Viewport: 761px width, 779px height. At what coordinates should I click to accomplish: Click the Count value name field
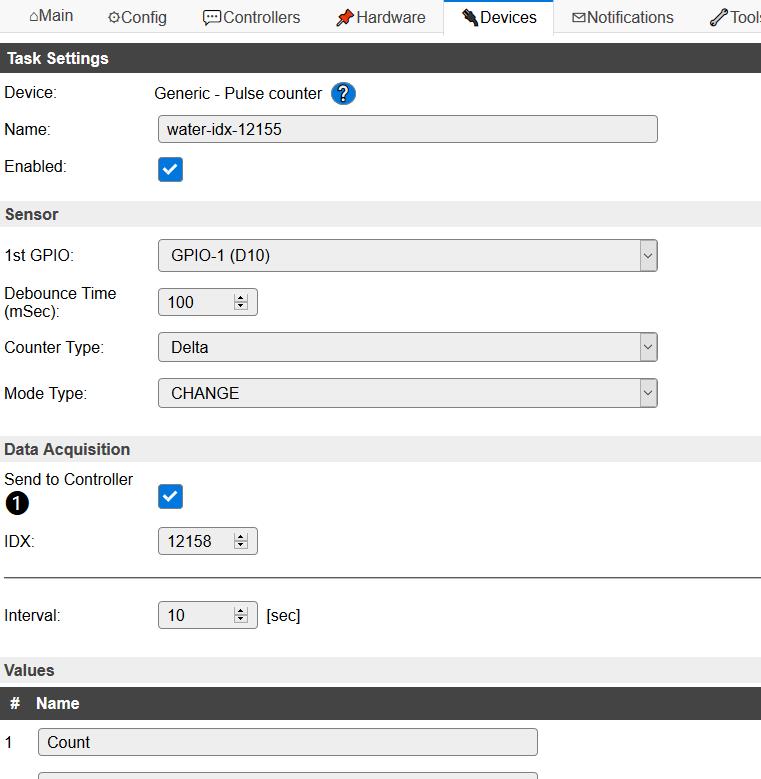click(288, 742)
